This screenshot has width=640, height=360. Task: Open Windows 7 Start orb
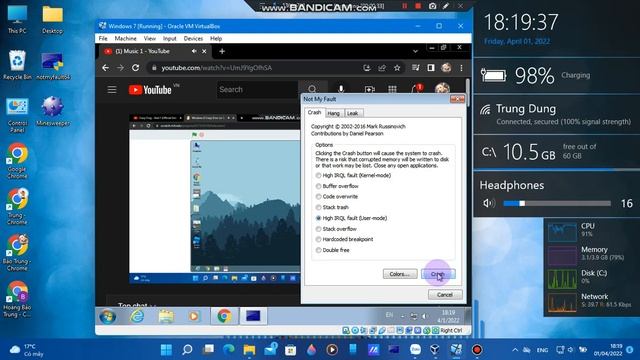(108, 316)
